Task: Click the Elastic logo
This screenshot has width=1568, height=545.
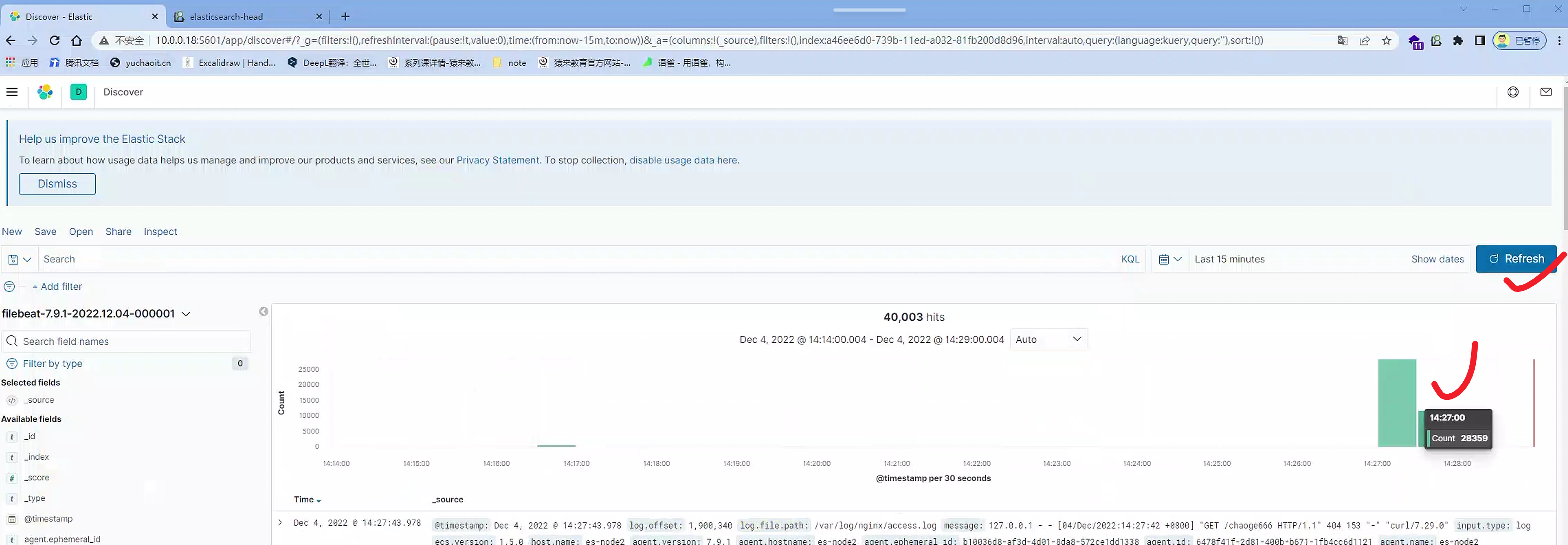Action: [45, 92]
